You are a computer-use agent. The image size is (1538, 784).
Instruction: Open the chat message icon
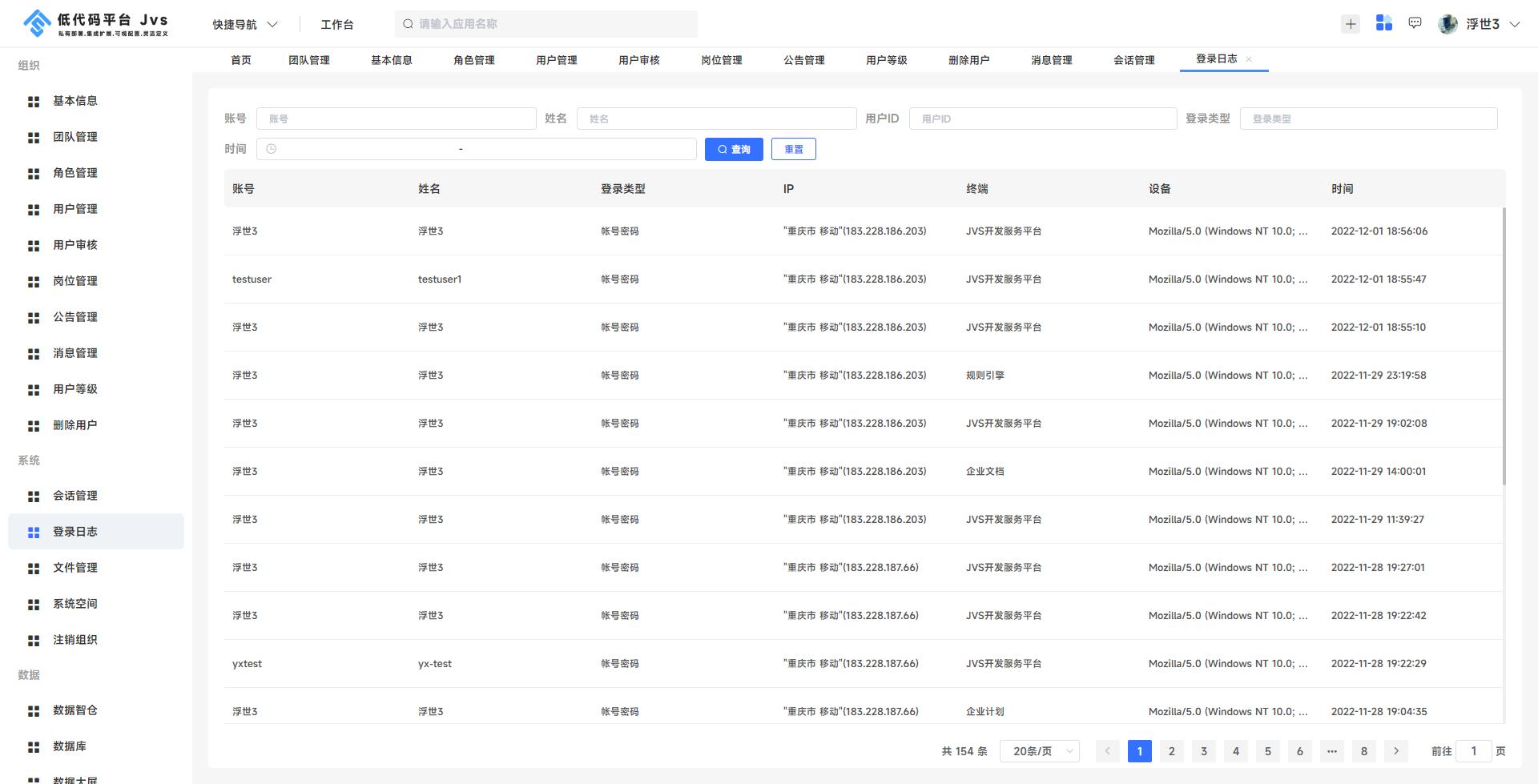point(1415,23)
